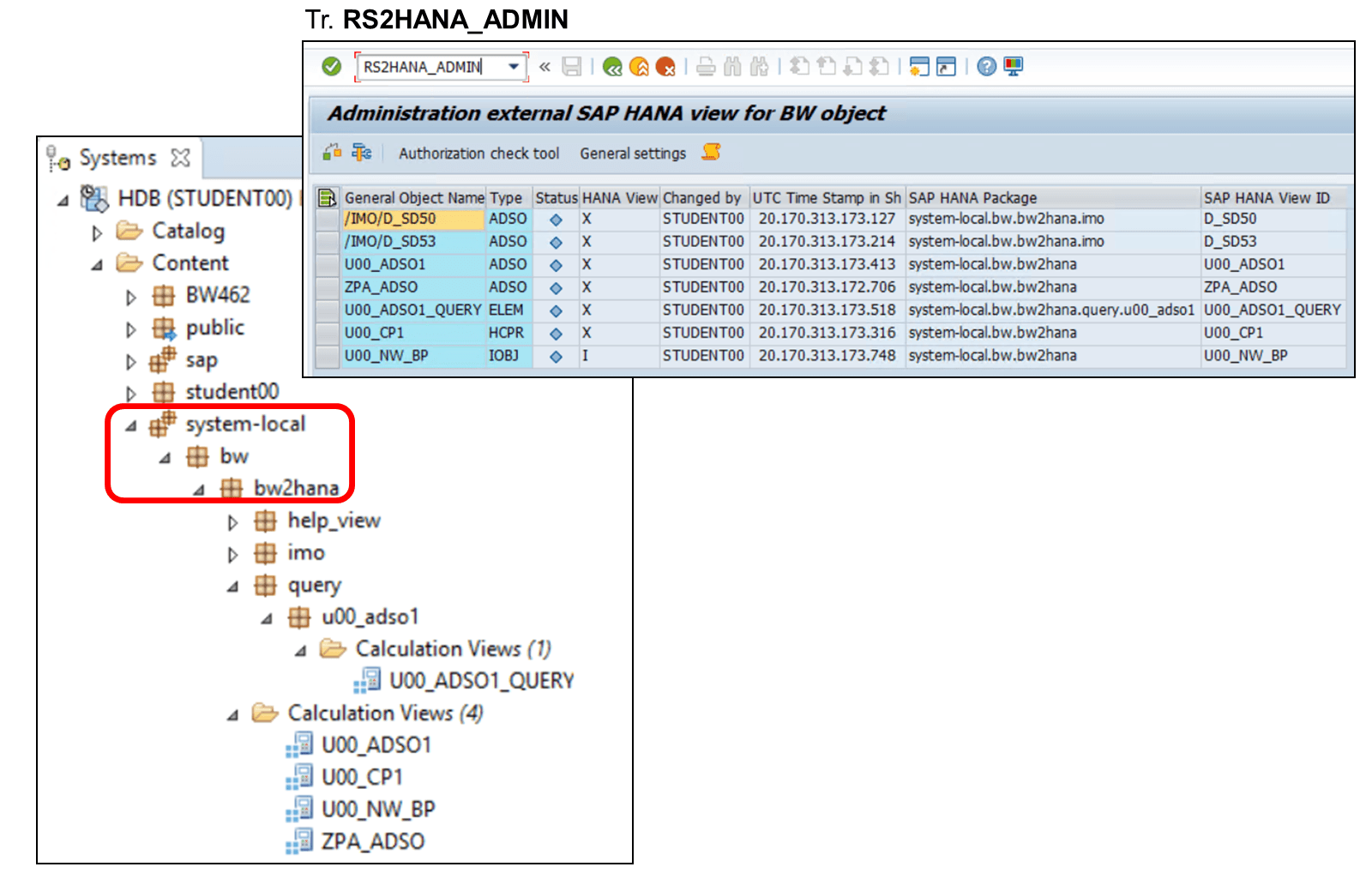1372x873 pixels.
Task: Open the U00_CP1 calculation view
Action: pos(345,778)
